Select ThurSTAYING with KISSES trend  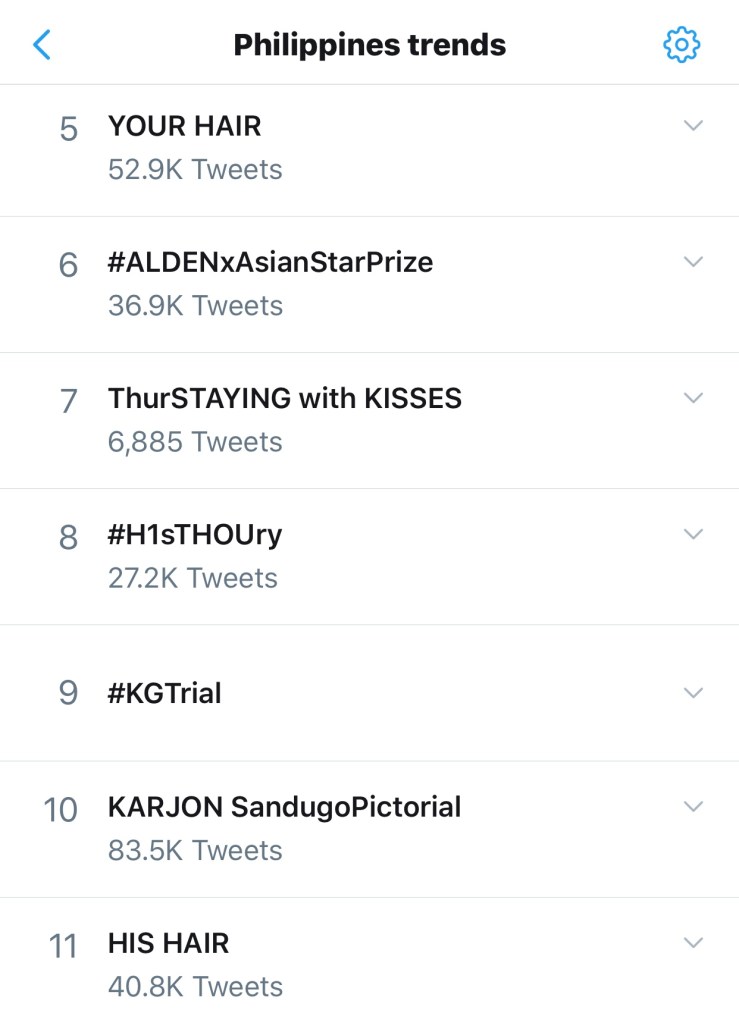click(x=285, y=398)
